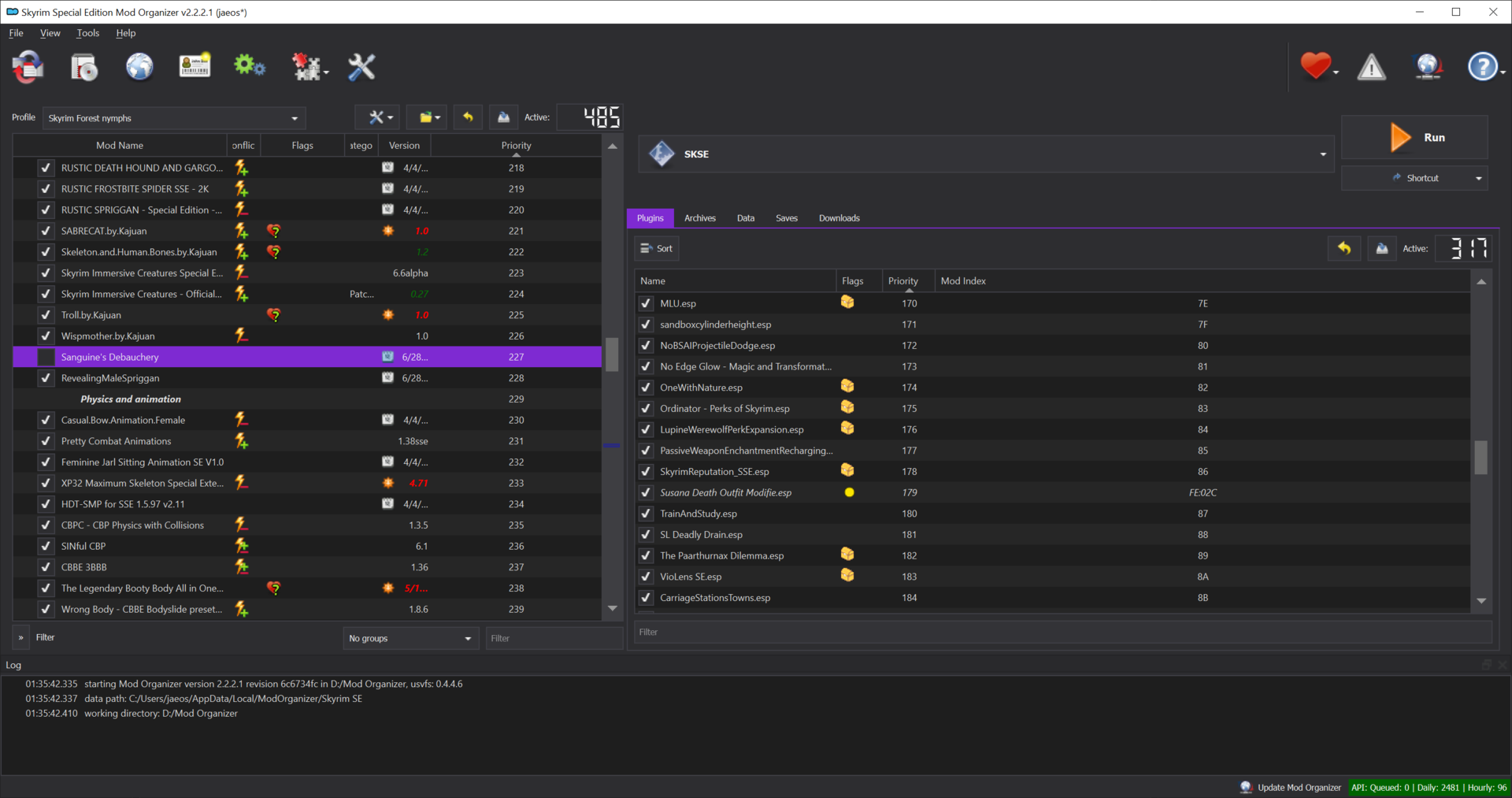Click ViolLens SE.esp archive flag icon
Screen dimensions: 1512x798
tap(847, 576)
